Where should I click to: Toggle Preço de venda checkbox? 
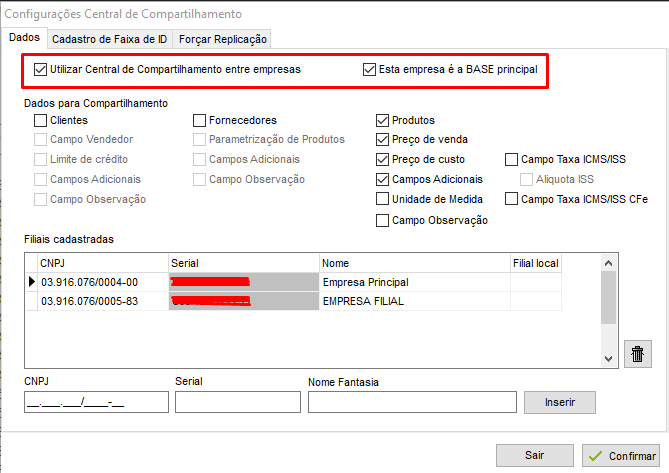383,140
